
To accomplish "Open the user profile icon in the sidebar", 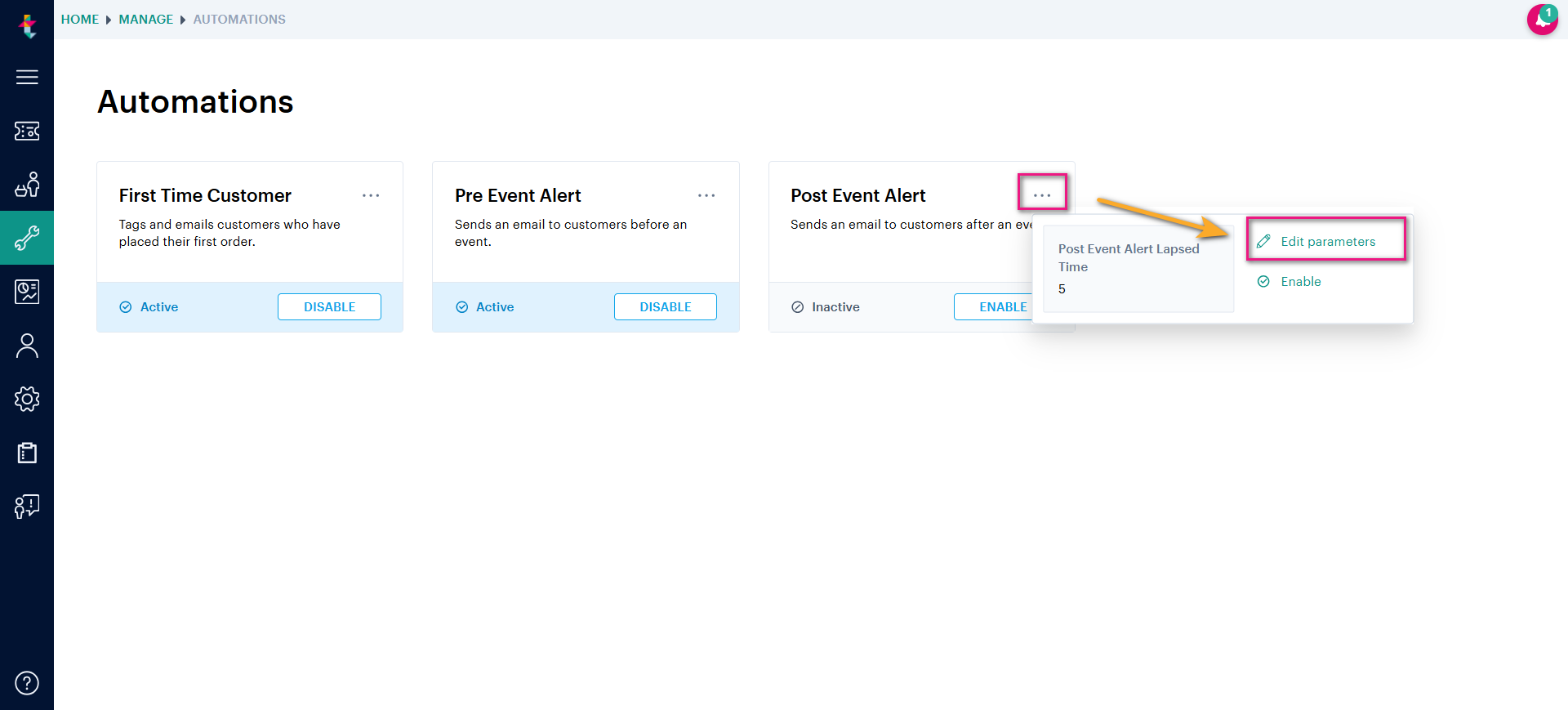I will coord(27,346).
